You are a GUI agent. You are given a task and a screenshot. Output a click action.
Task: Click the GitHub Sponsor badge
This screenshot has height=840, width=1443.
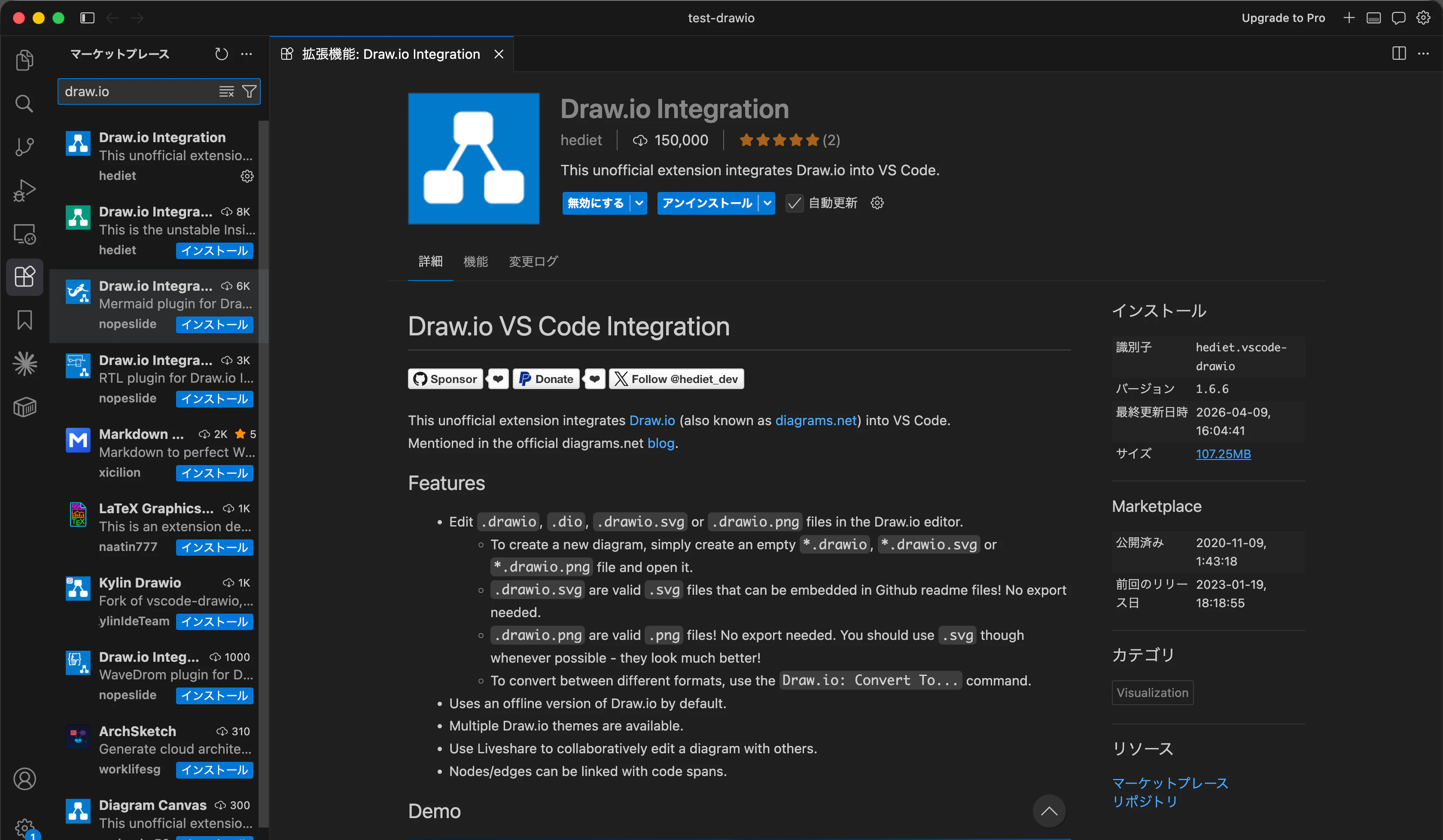pyautogui.click(x=445, y=379)
